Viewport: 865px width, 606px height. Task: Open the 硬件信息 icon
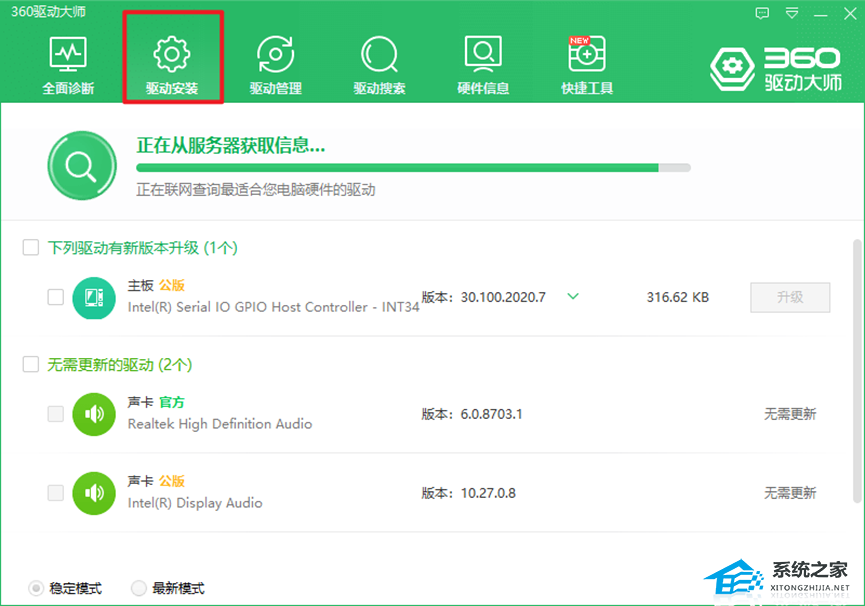tap(483, 55)
